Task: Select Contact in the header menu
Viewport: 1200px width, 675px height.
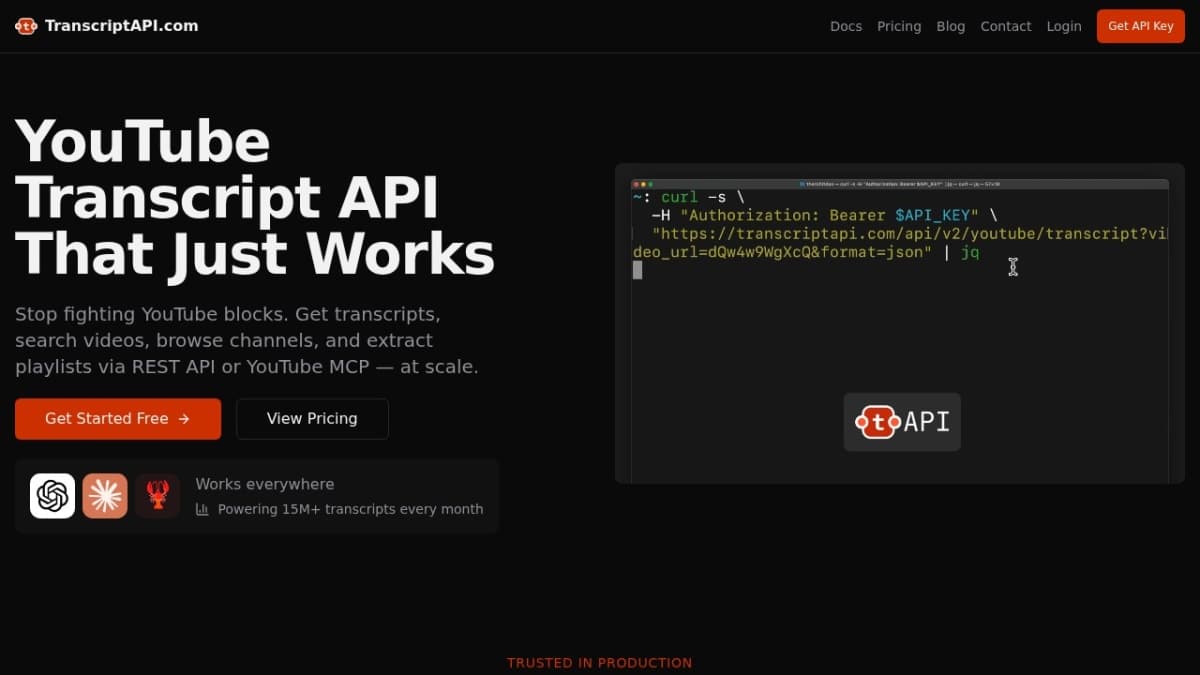Action: 1005,26
